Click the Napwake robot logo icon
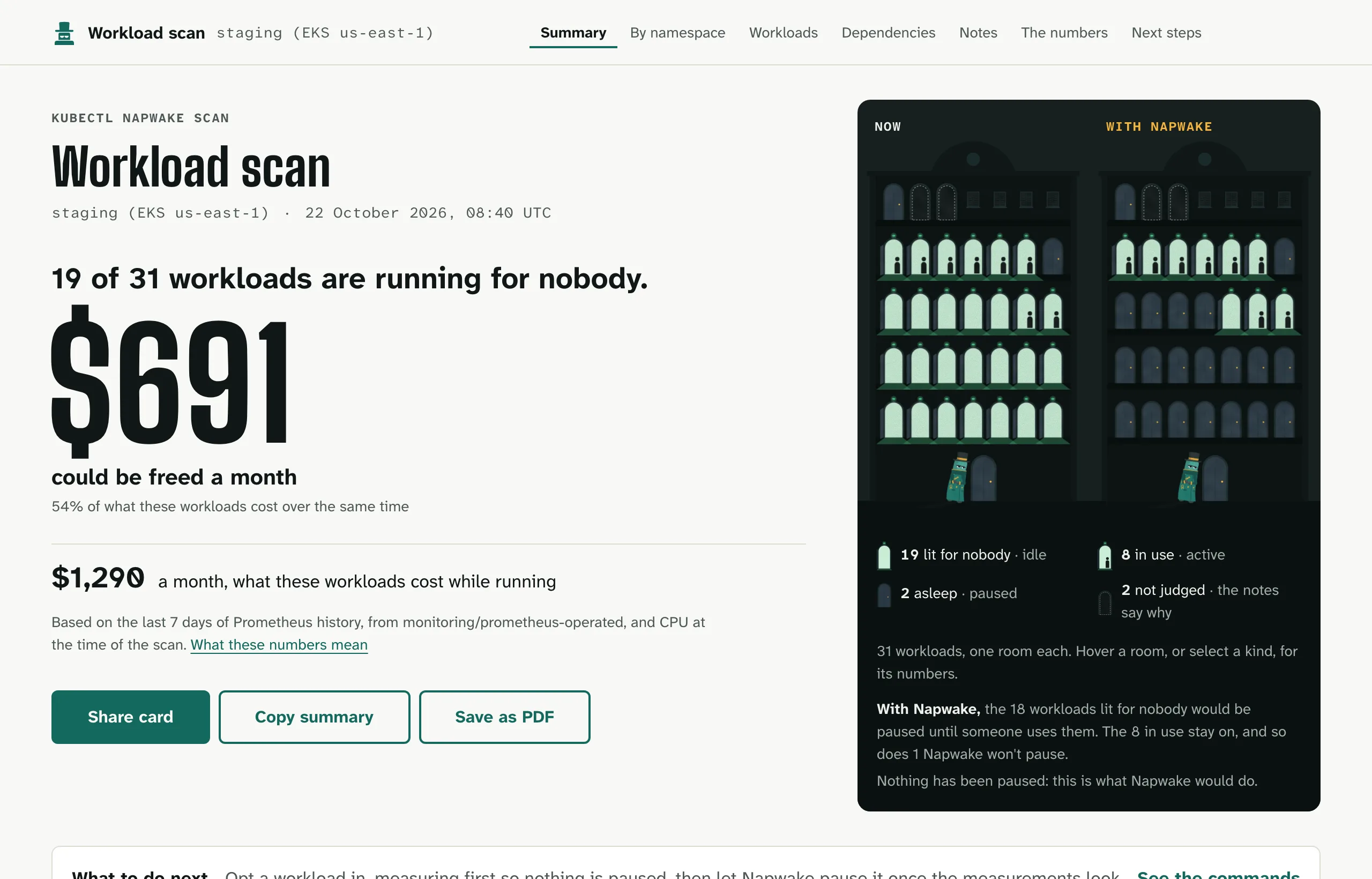 64,33
